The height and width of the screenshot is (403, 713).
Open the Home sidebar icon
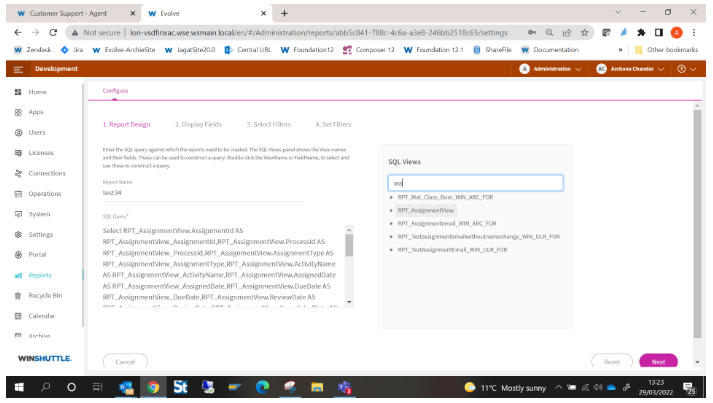coord(19,91)
